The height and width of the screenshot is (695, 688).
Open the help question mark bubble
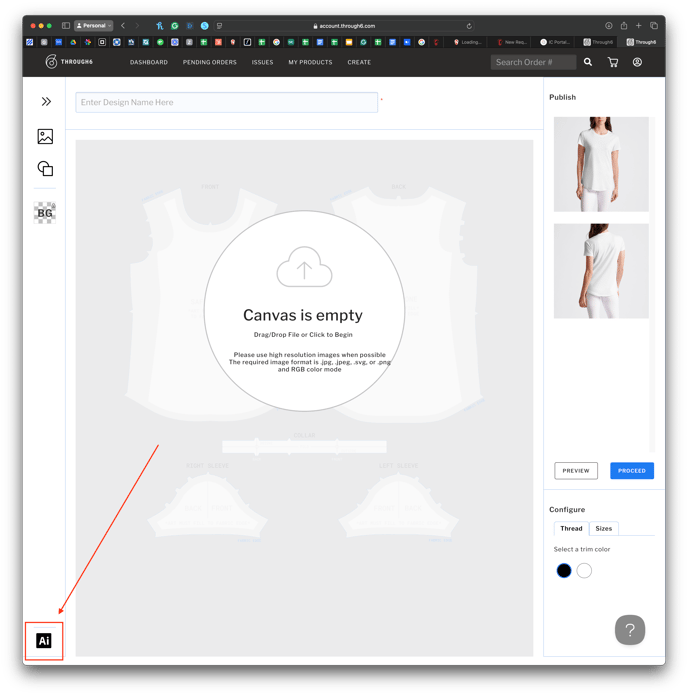tap(629, 630)
